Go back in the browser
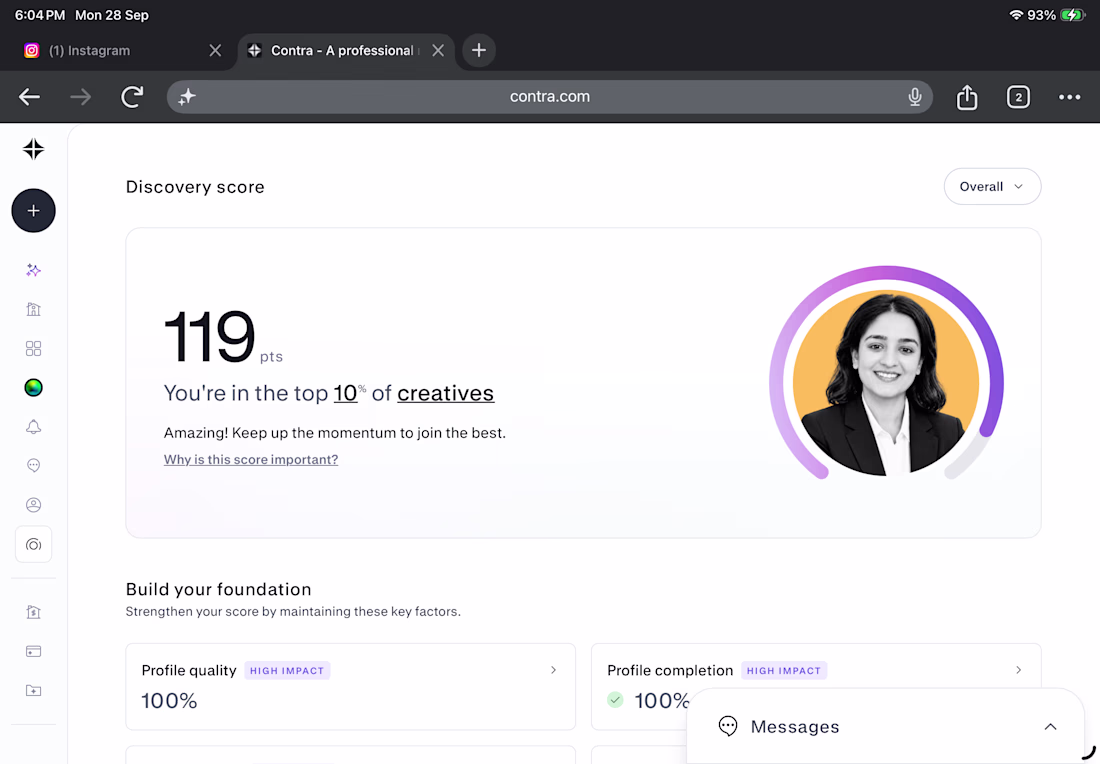The width and height of the screenshot is (1100, 764). point(29,97)
